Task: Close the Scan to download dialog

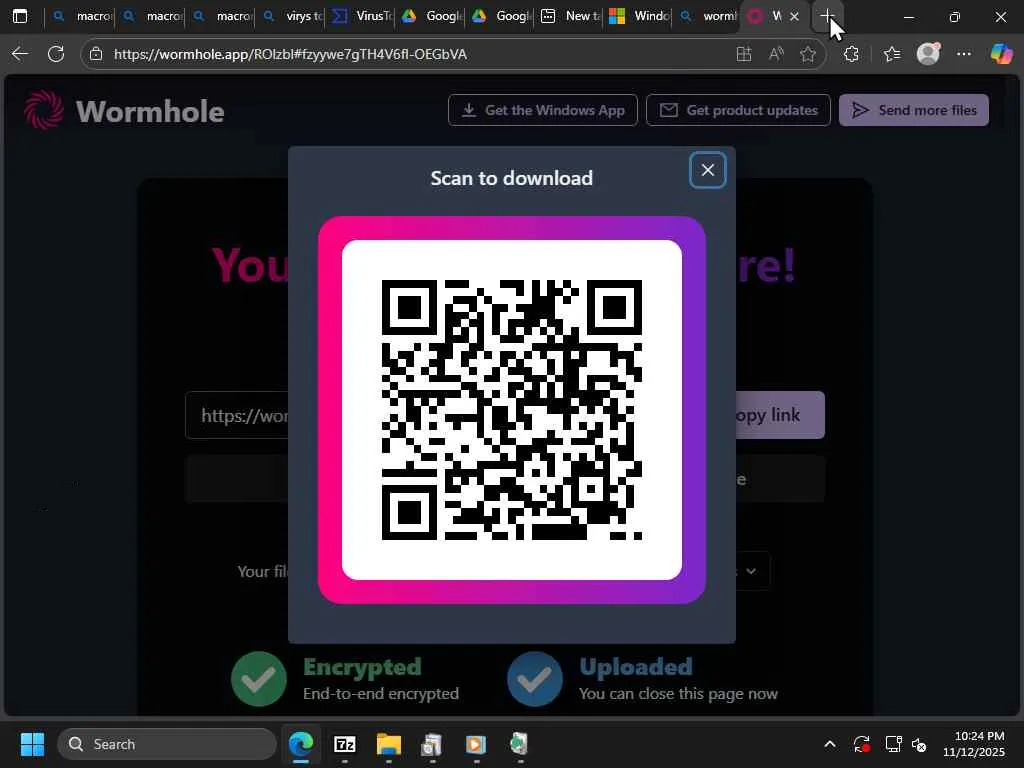Action: click(707, 170)
